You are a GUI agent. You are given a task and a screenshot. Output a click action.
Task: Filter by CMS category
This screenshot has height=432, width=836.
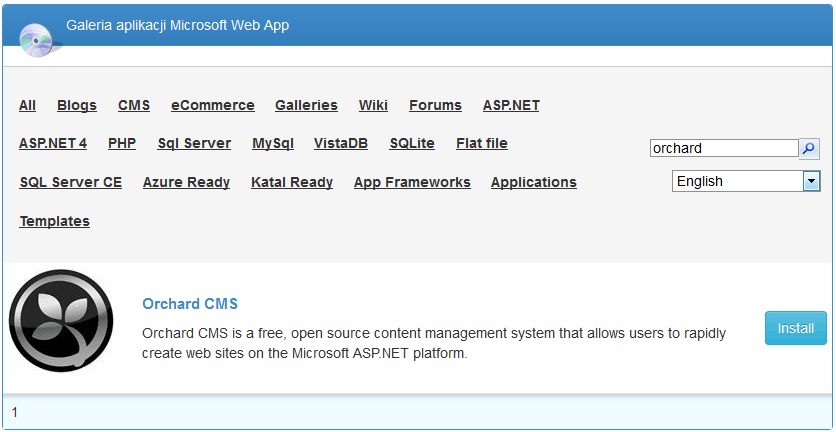tap(134, 106)
